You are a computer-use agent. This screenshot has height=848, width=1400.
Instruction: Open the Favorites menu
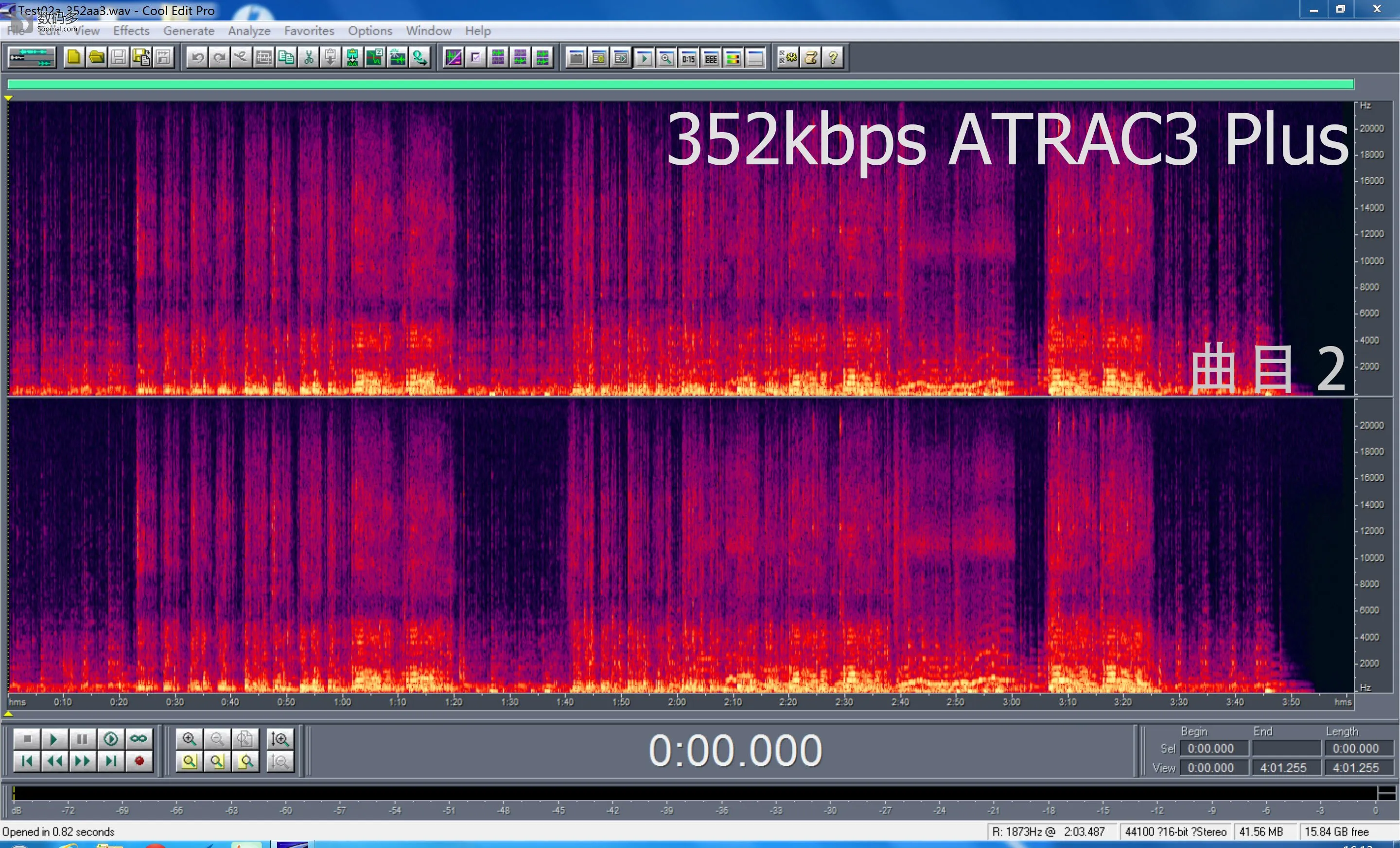coord(309,31)
